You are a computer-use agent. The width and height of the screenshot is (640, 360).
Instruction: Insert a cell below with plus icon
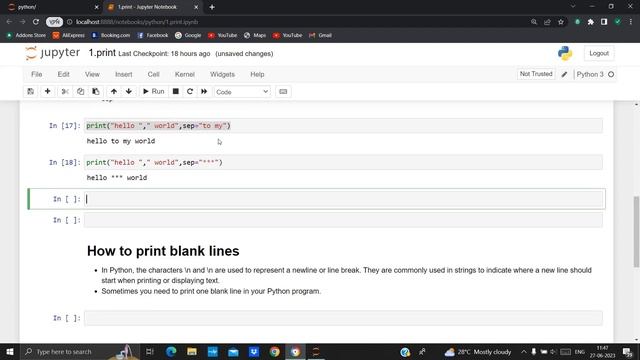[47, 91]
